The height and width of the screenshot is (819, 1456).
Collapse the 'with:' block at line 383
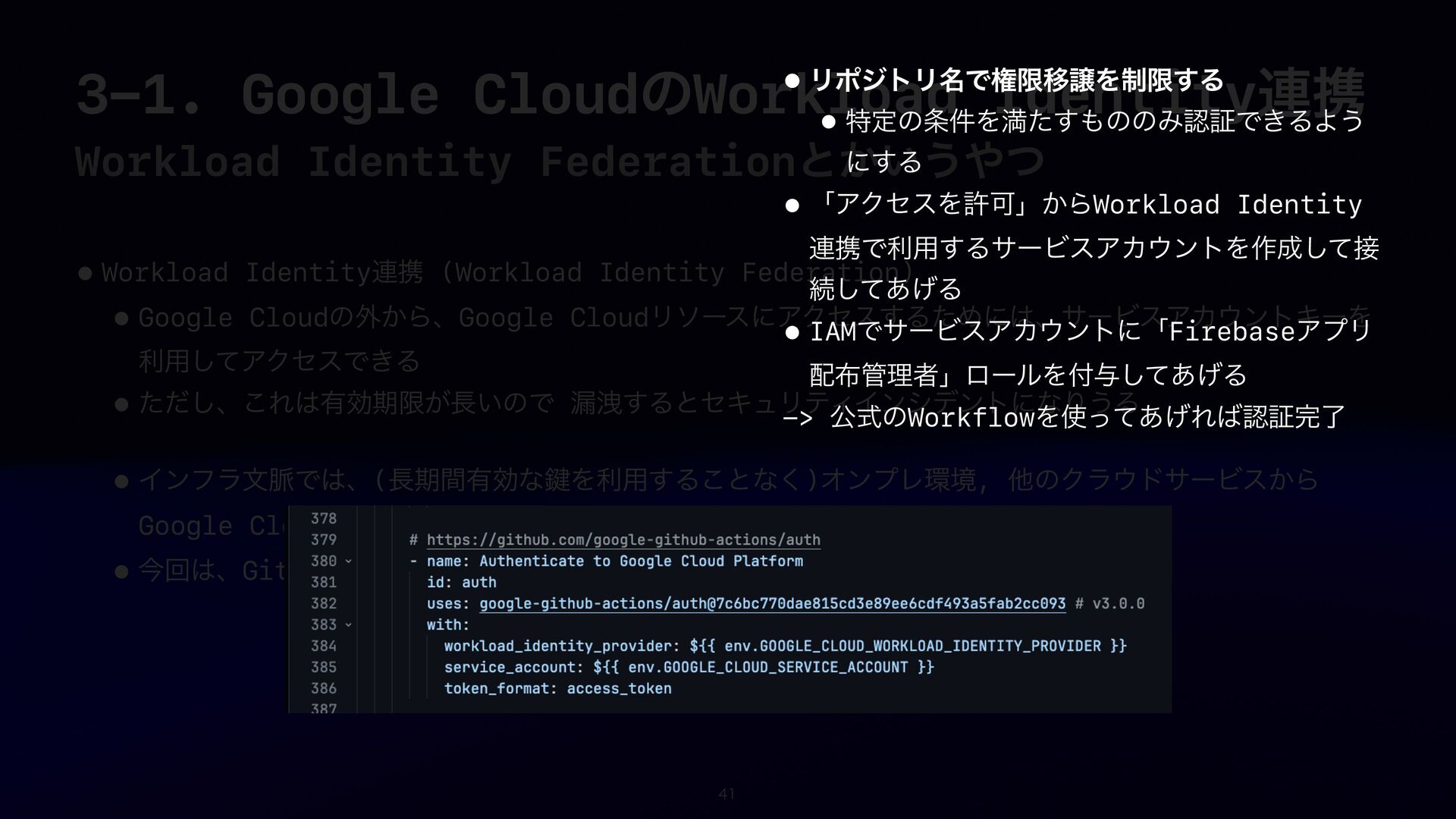pyautogui.click(x=349, y=626)
